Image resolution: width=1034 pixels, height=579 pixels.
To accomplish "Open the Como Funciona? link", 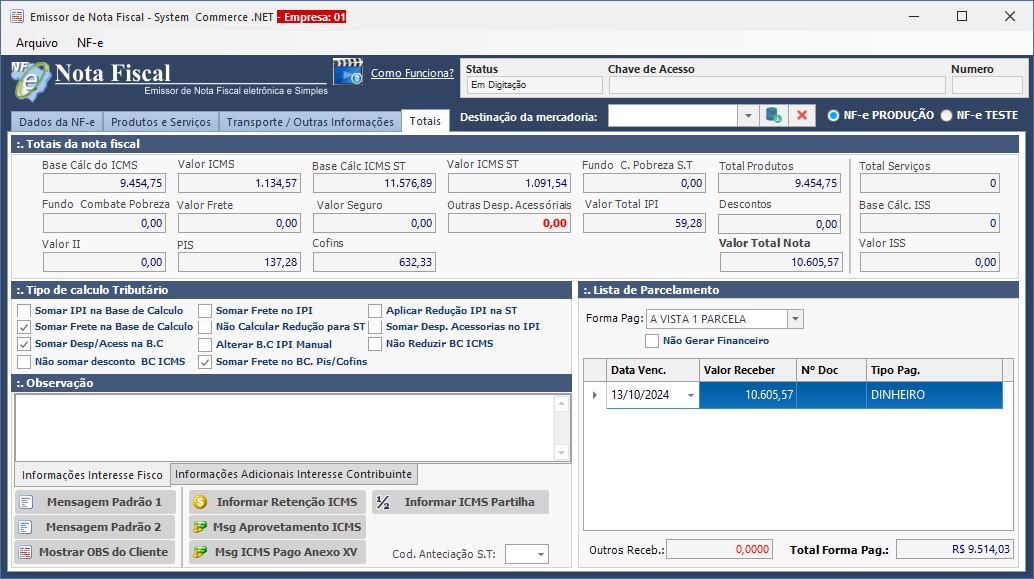I will click(x=412, y=73).
